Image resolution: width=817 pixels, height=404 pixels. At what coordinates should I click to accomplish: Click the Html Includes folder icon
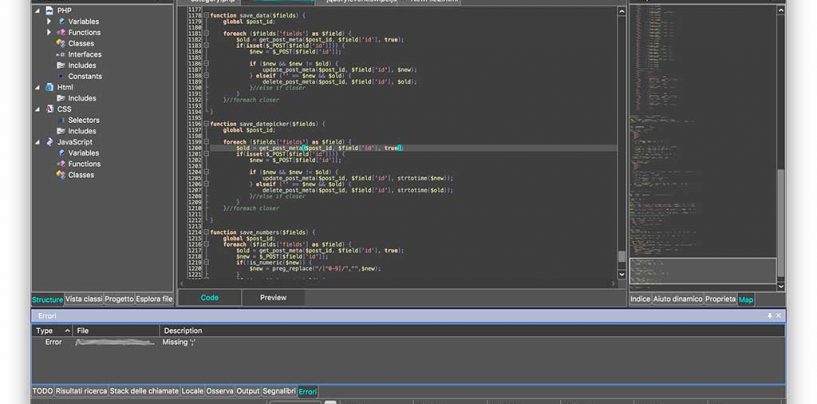click(61, 98)
